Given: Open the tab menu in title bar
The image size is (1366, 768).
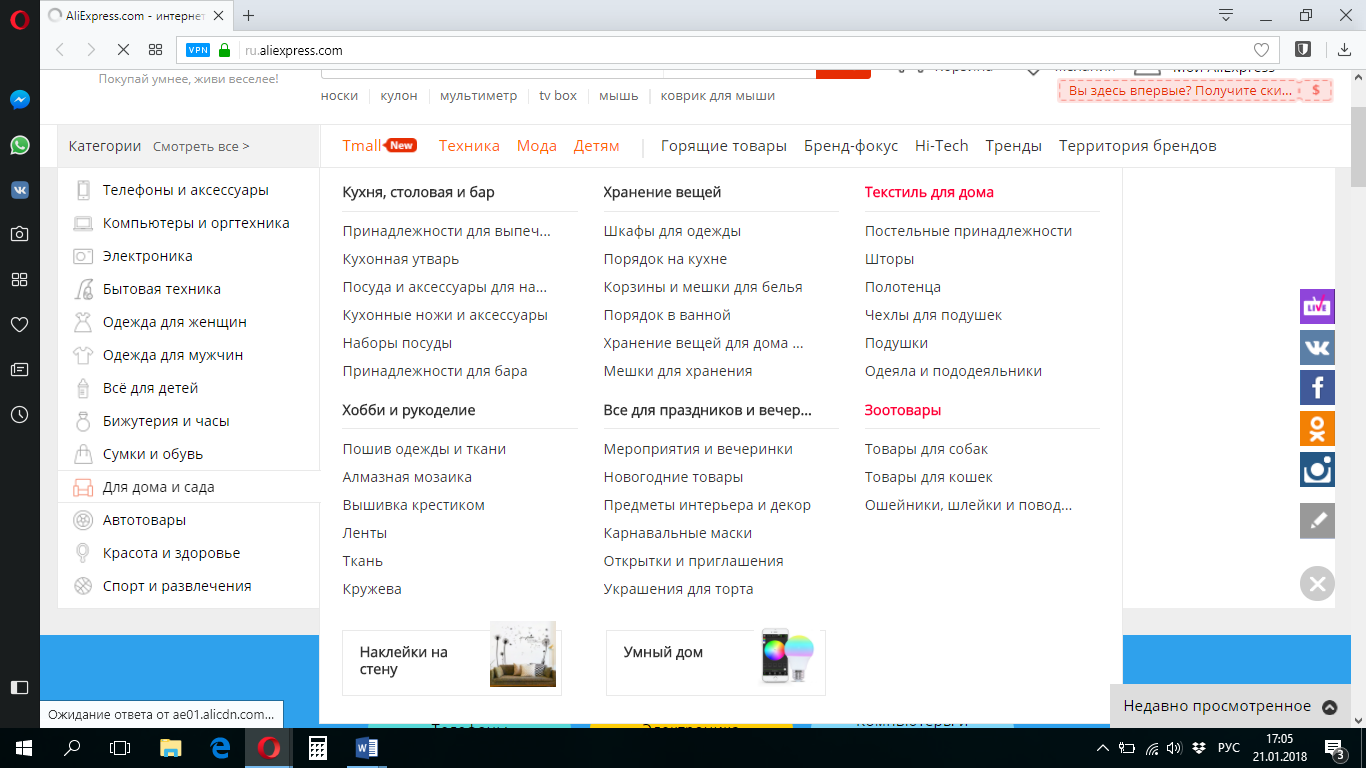Looking at the screenshot, I should click(x=1226, y=15).
